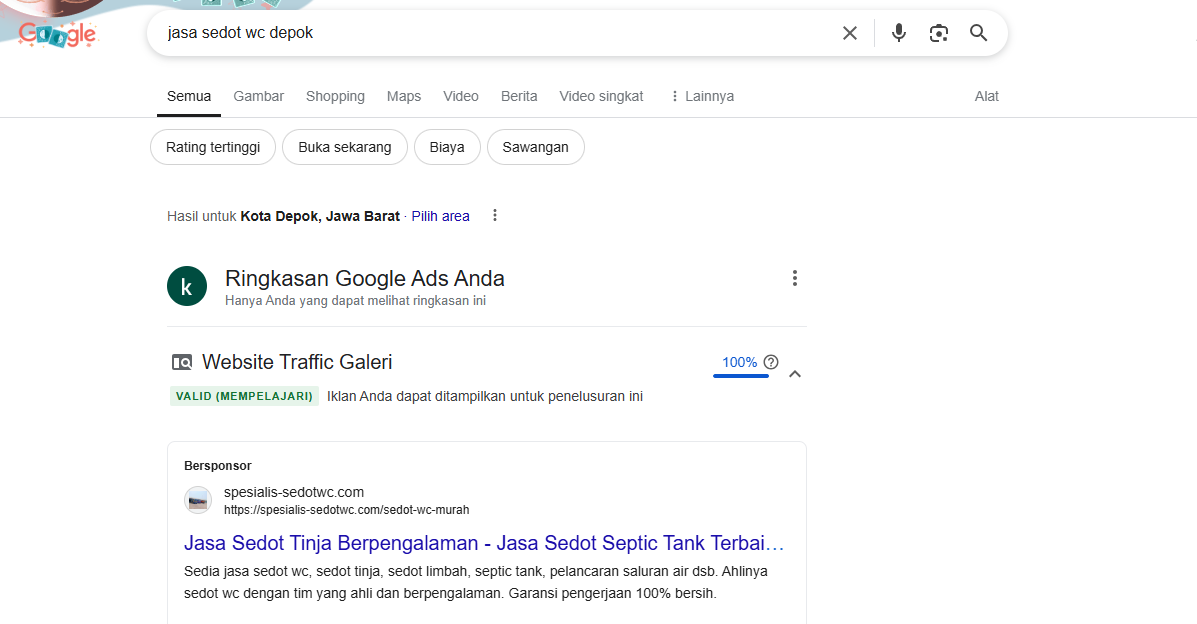Click the 100% progress indicator bar
The height and width of the screenshot is (624, 1197).
740,375
